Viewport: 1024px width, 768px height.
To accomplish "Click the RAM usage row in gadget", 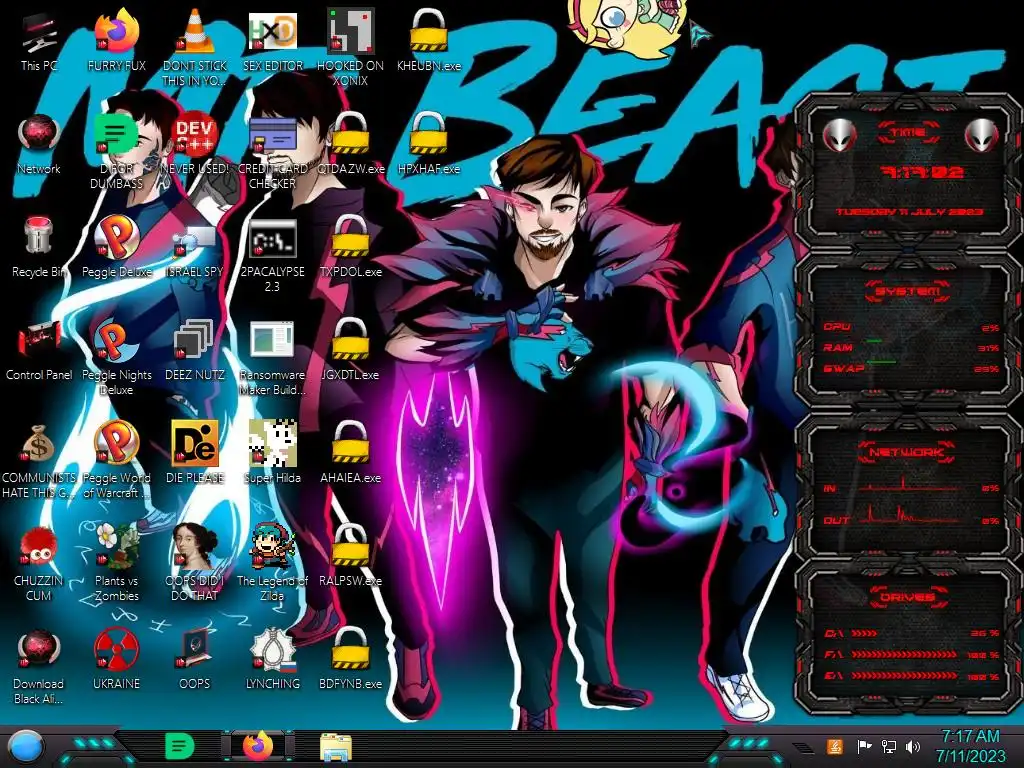I will pyautogui.click(x=911, y=347).
